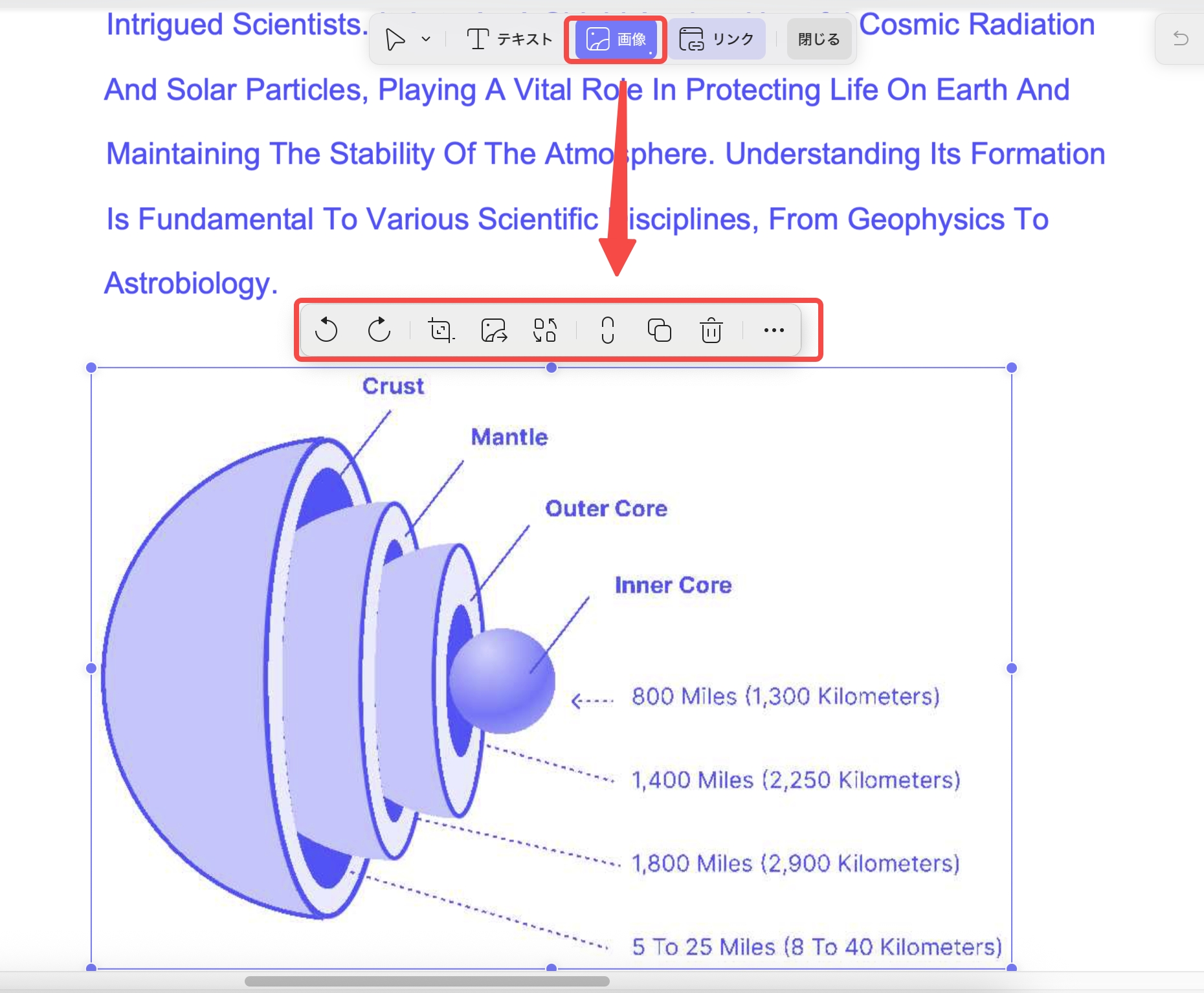Click "1,800 Miles (2,900 Kilometers)" text

[795, 864]
